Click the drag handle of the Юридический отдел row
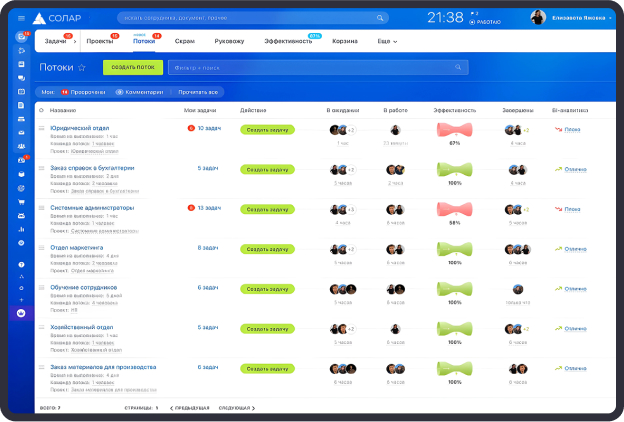 pos(41,128)
